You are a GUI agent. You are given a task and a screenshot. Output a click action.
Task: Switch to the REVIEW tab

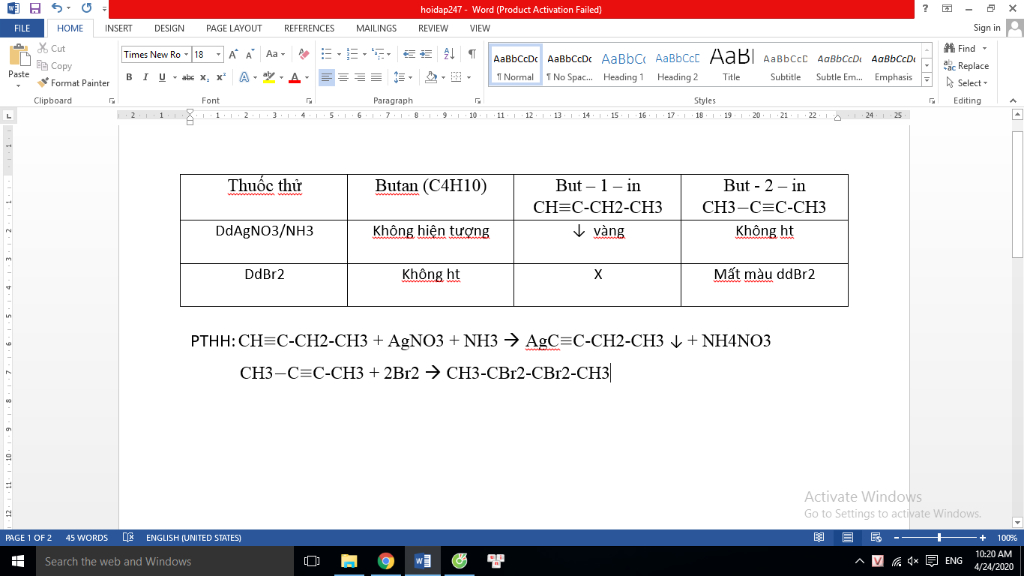coord(433,28)
